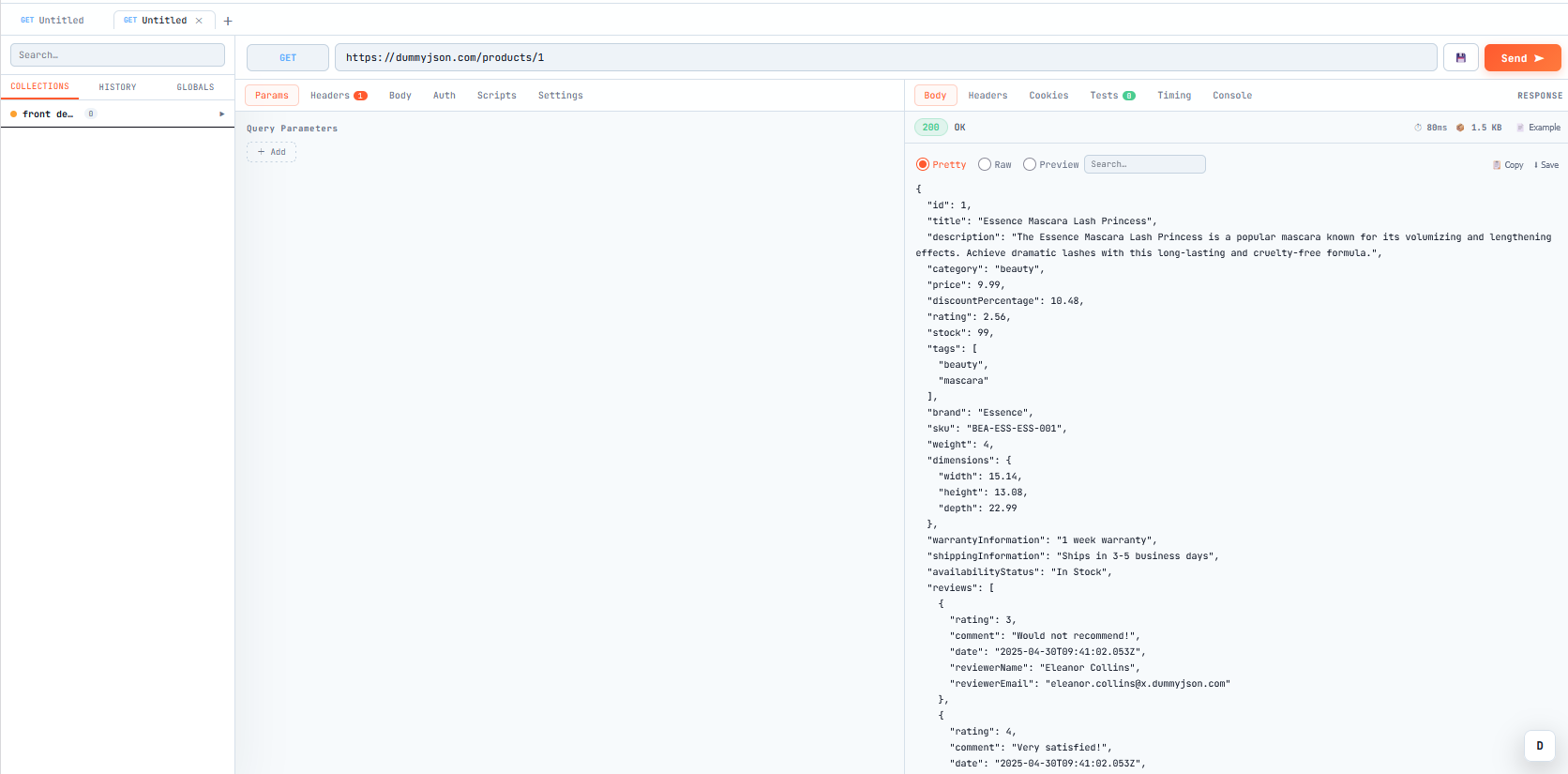The height and width of the screenshot is (774, 1568).
Task: Click the "sku": "BEA-ESS-ESS-001" line
Action: (997, 429)
